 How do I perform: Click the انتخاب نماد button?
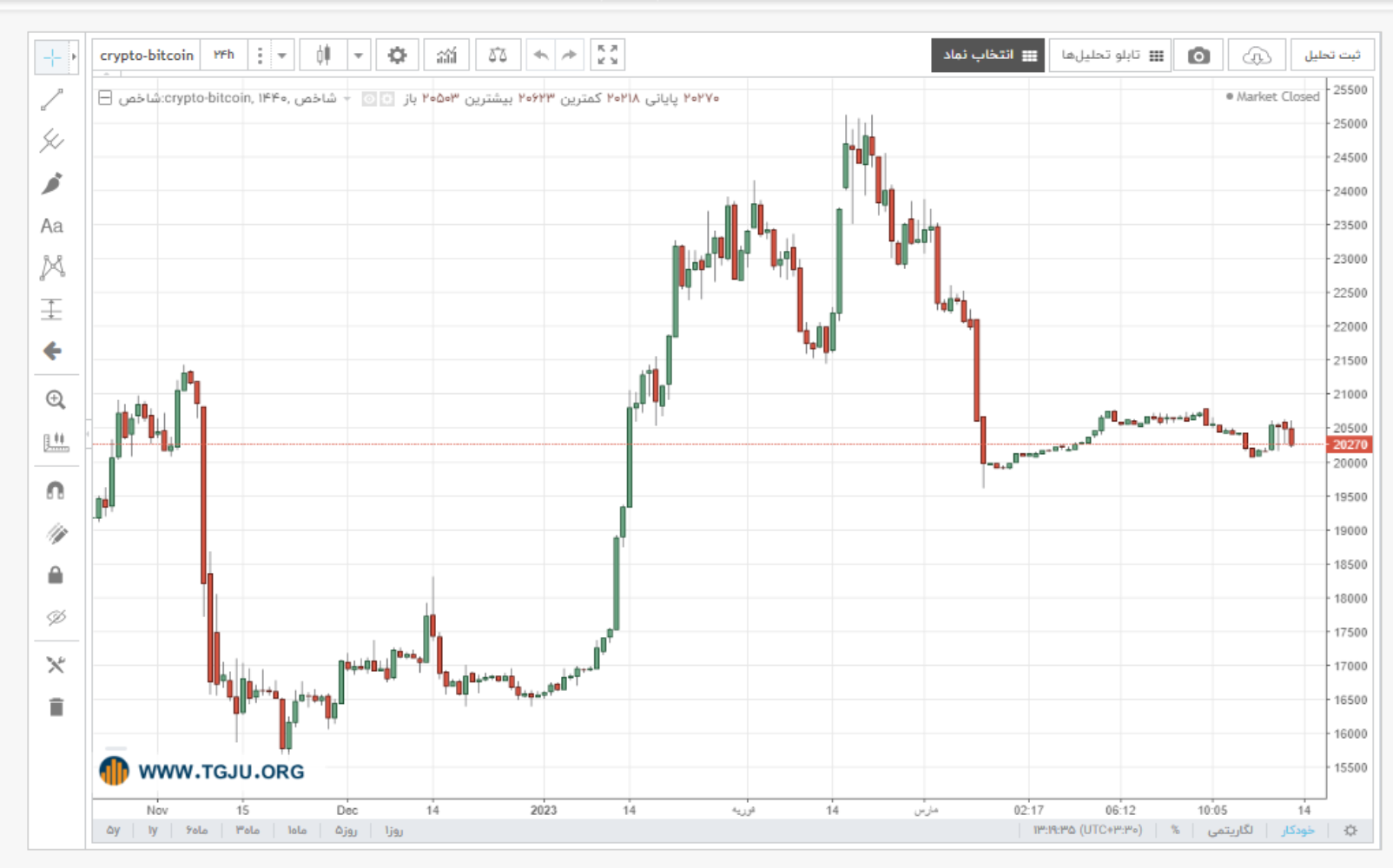click(x=988, y=56)
